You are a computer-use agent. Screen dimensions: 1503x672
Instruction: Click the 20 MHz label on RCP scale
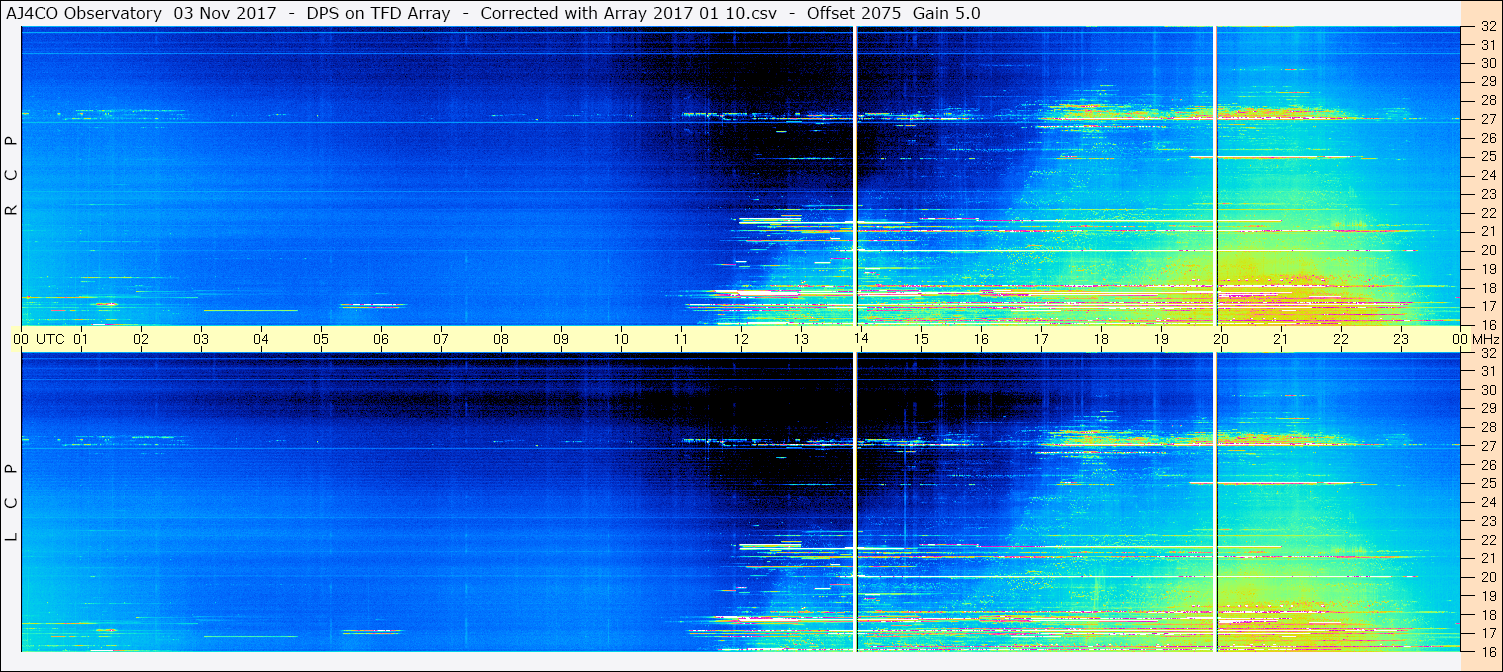click(x=1487, y=250)
